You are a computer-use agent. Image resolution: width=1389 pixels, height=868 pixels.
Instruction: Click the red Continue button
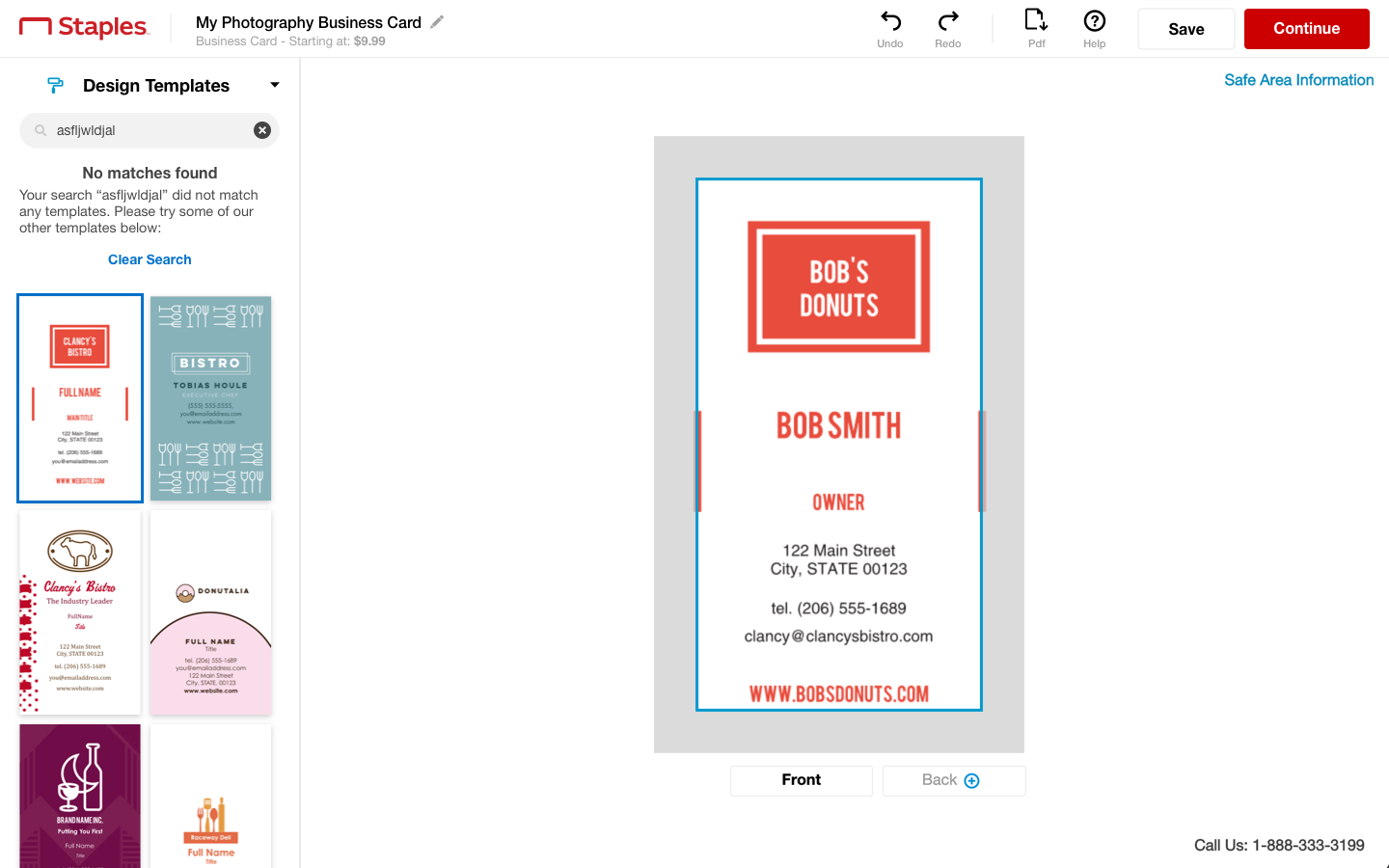click(1307, 29)
